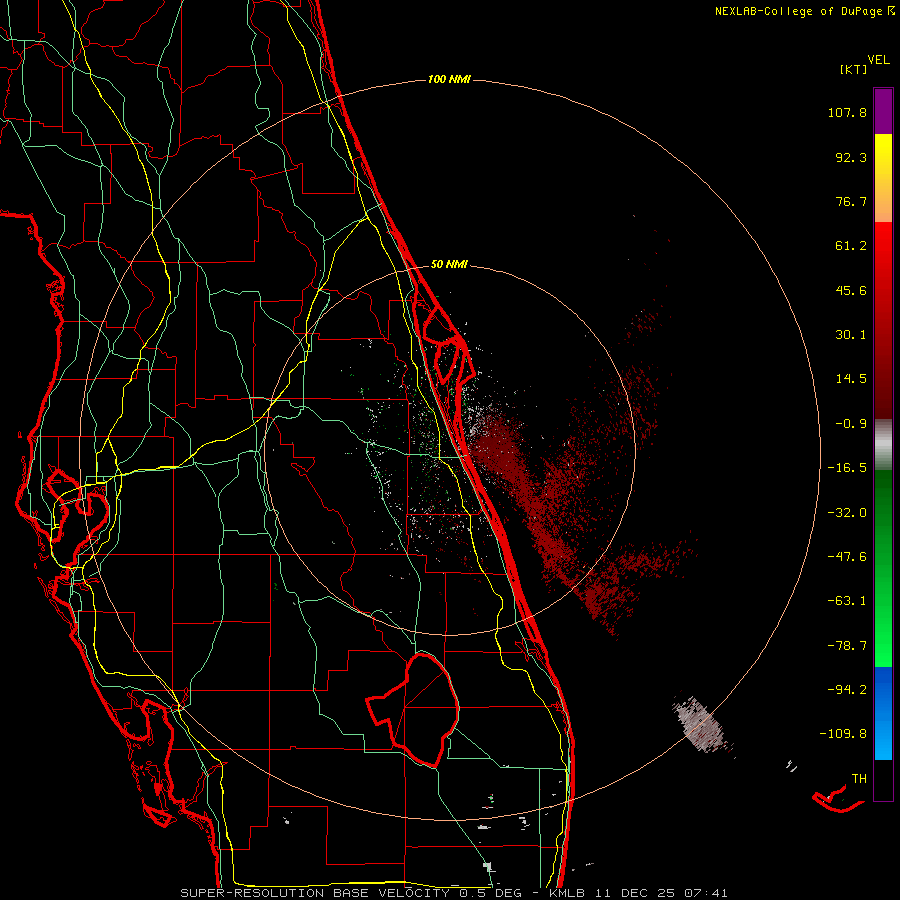This screenshot has width=900, height=900.
Task: Click the 30.1 scale value
Action: coord(851,335)
